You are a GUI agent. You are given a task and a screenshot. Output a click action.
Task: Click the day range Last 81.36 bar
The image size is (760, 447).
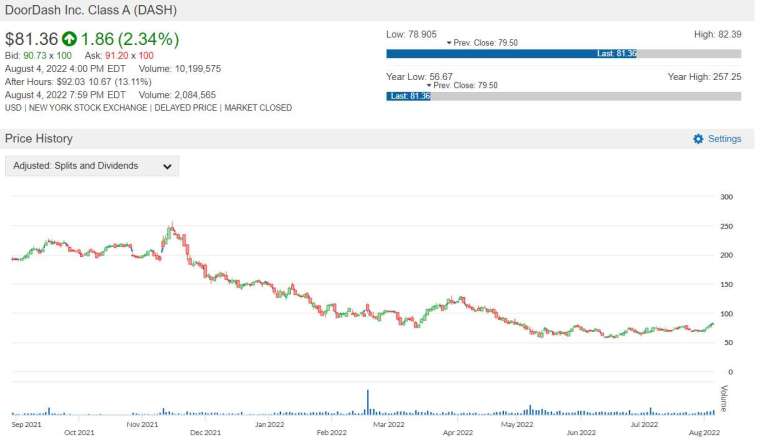[511, 53]
